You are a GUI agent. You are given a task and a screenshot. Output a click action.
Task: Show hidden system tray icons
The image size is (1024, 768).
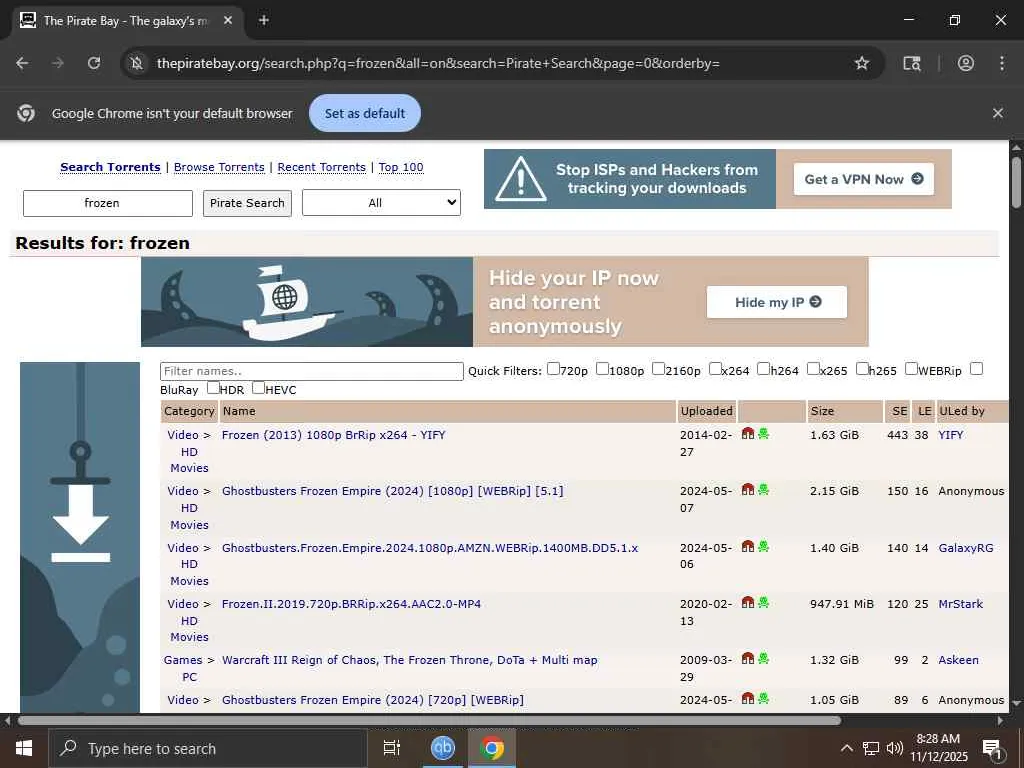click(x=846, y=748)
